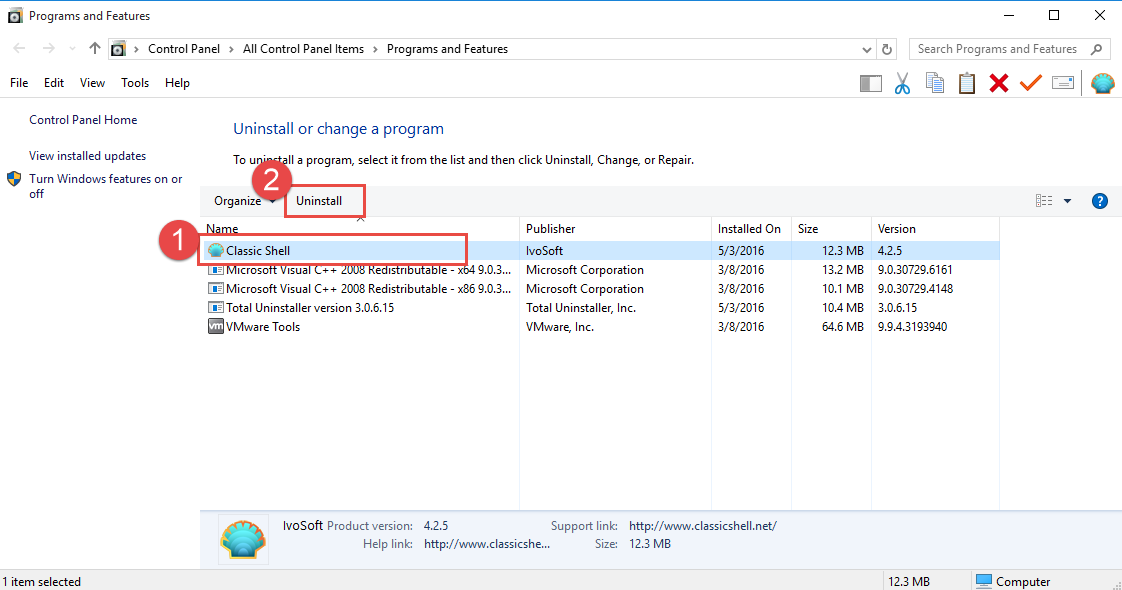Expand the chevron after All Control Panel Items
Screen dimensions: 1122x590
[375, 49]
